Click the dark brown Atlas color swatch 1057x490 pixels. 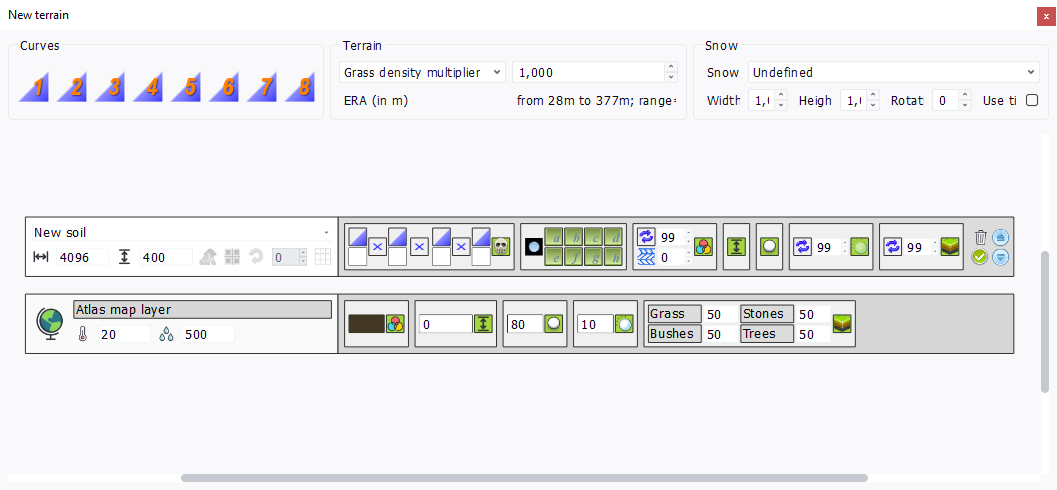365,324
